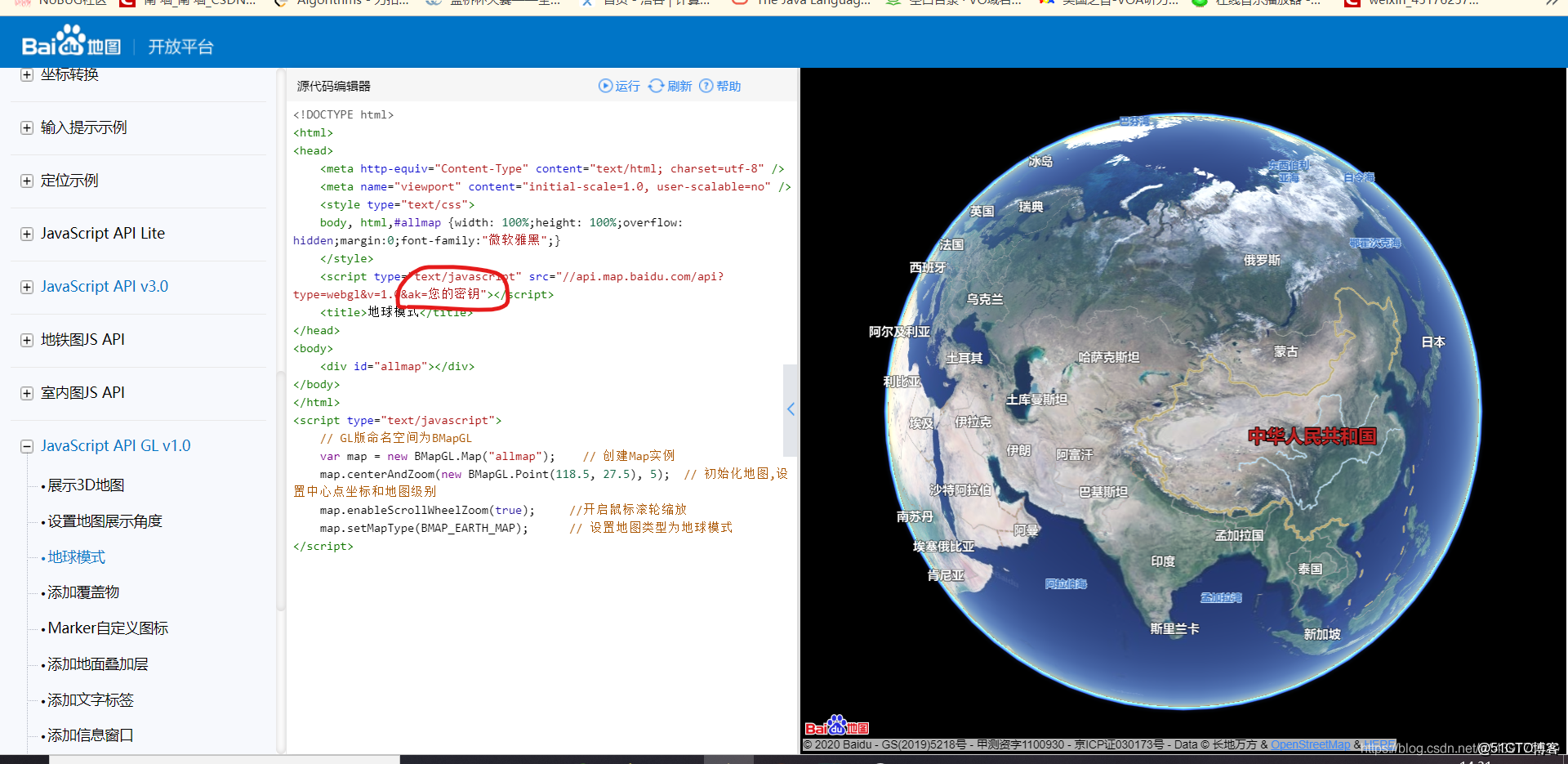Open the 添加信息窗口 example
The height and width of the screenshot is (764, 1568).
point(91,735)
